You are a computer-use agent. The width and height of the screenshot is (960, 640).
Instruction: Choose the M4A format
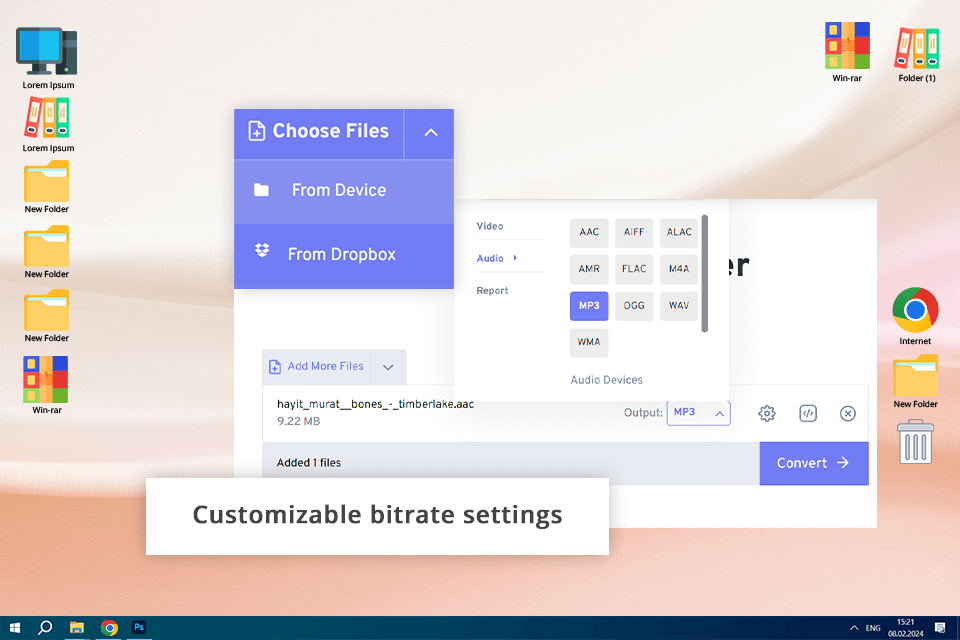[679, 269]
